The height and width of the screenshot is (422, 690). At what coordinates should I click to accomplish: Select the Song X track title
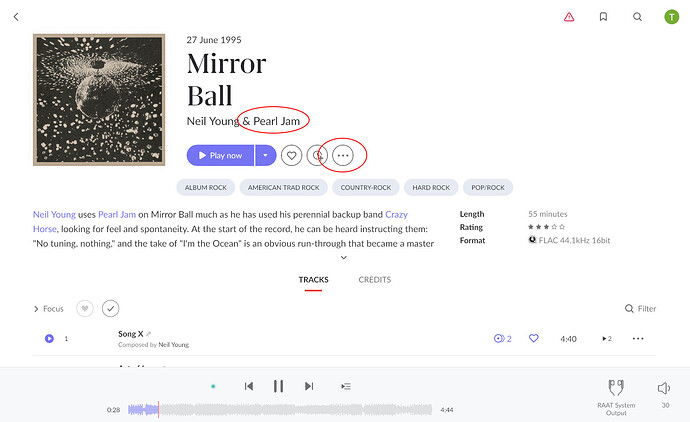point(130,334)
